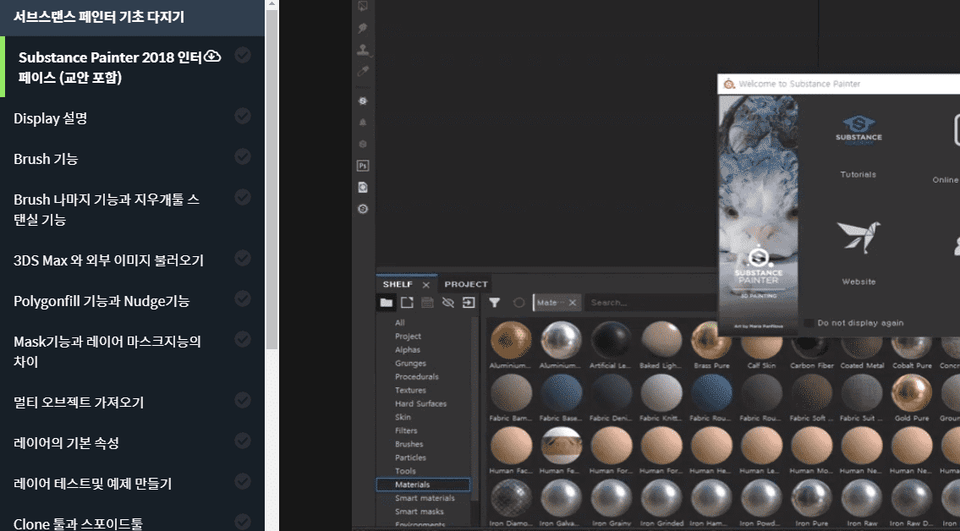Check the 'Do not display again' box

click(x=808, y=323)
